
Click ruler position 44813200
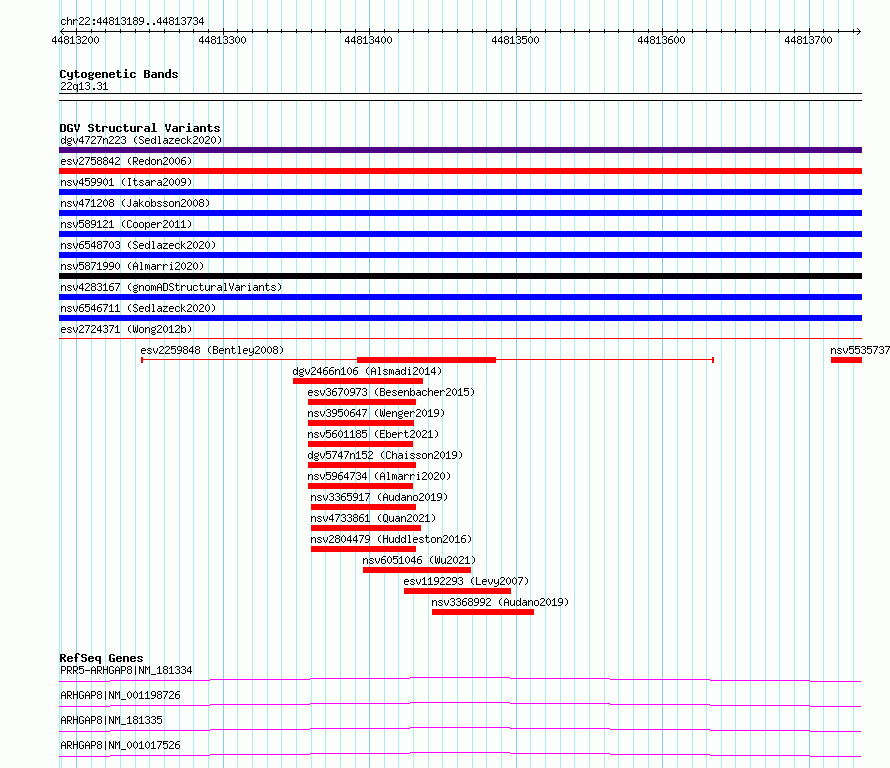[75, 40]
